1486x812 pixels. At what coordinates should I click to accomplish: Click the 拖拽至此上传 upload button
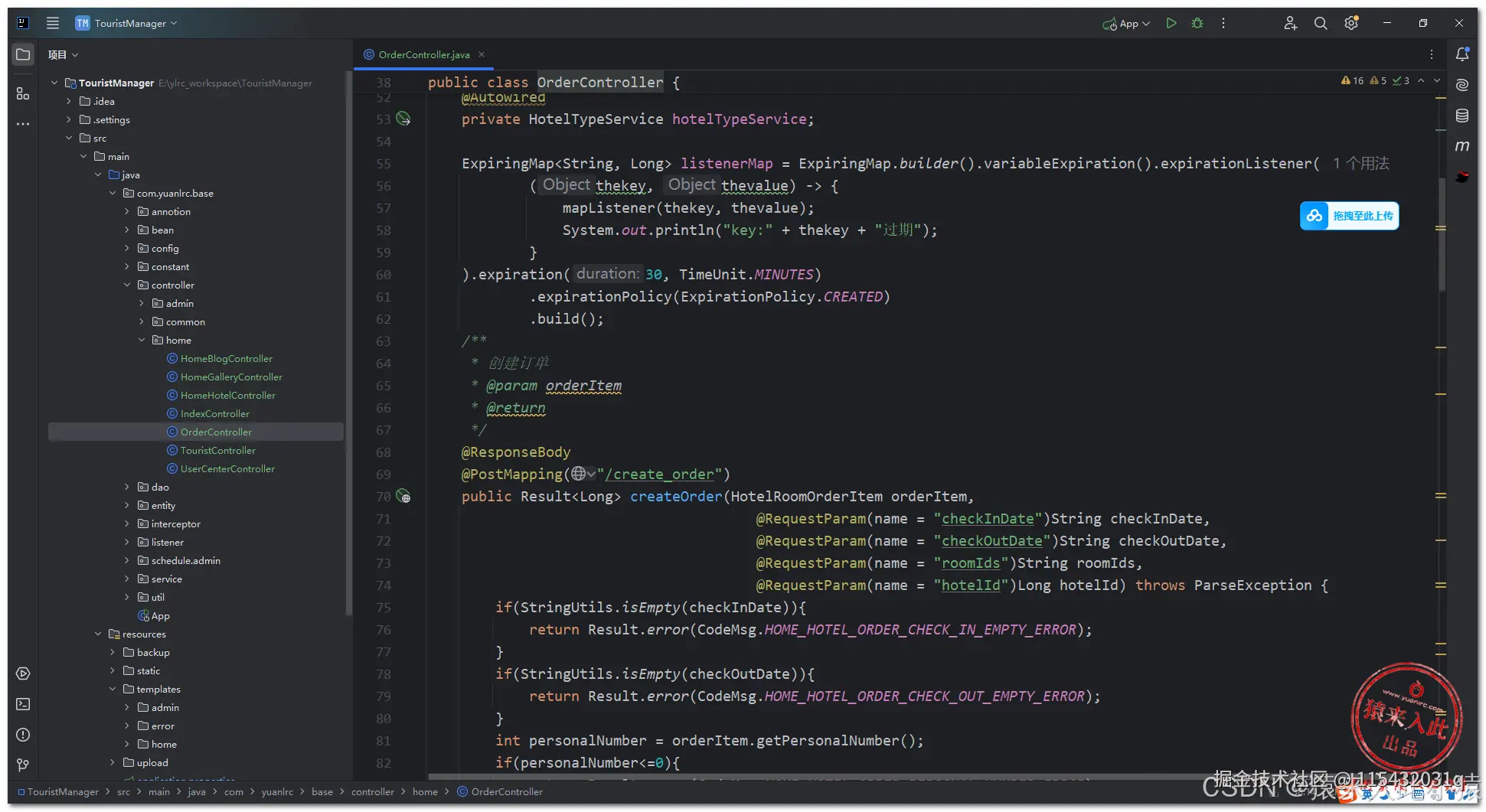point(1349,216)
